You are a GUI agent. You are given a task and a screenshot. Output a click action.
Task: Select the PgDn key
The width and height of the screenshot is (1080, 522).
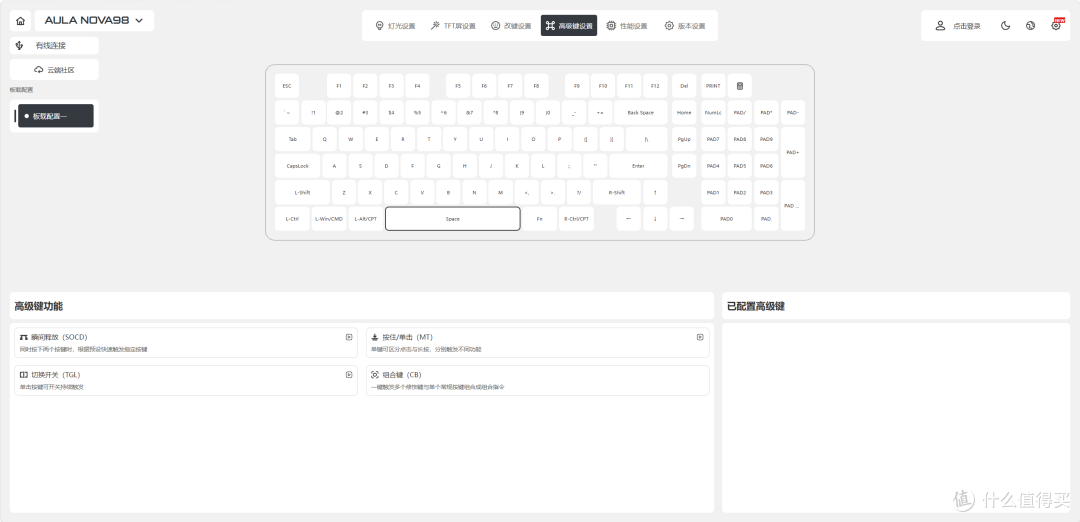coord(684,166)
